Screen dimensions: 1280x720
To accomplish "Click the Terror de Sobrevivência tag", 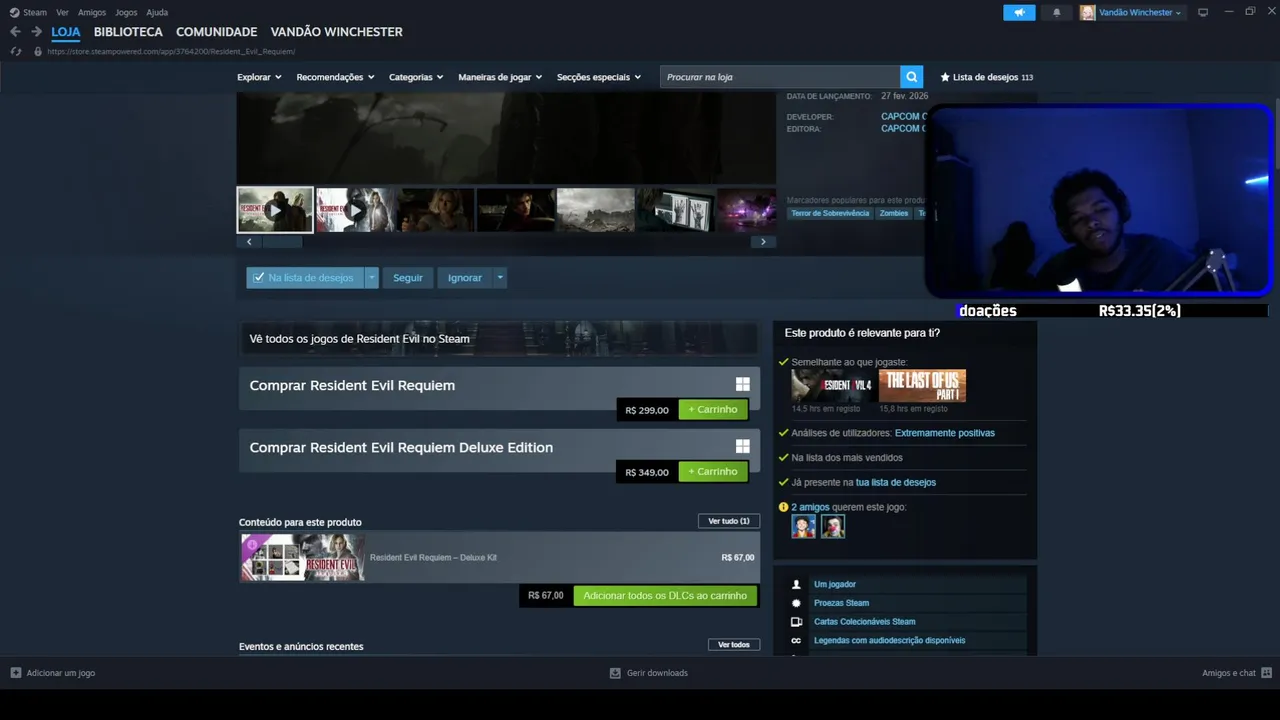I will pos(830,213).
